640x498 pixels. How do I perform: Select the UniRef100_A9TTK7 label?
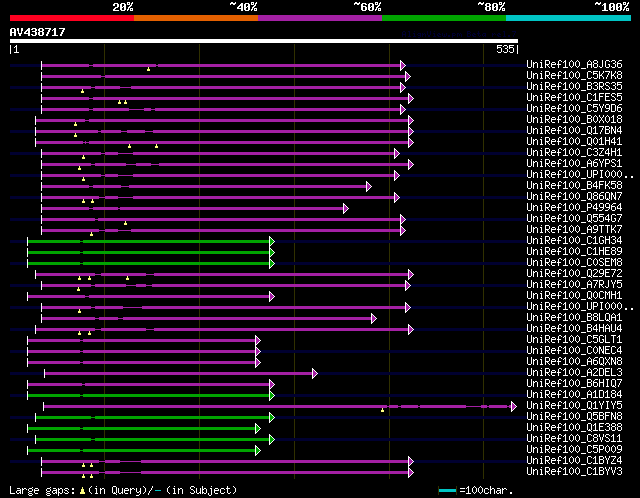click(574, 230)
